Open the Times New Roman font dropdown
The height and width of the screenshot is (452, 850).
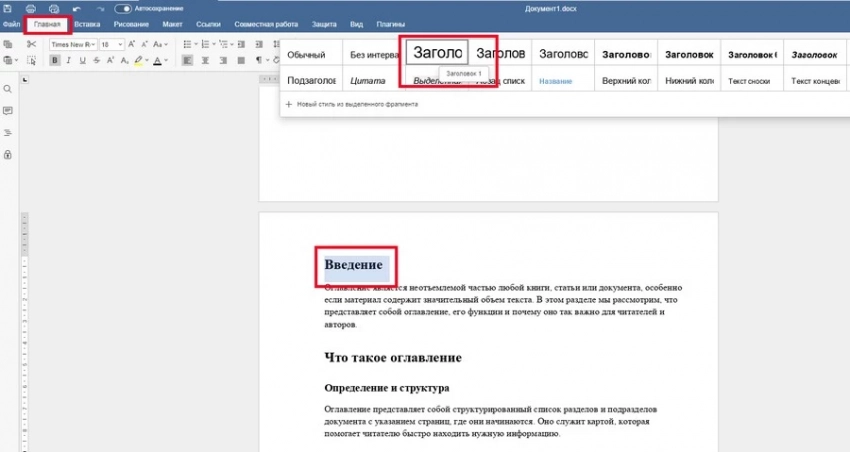93,44
